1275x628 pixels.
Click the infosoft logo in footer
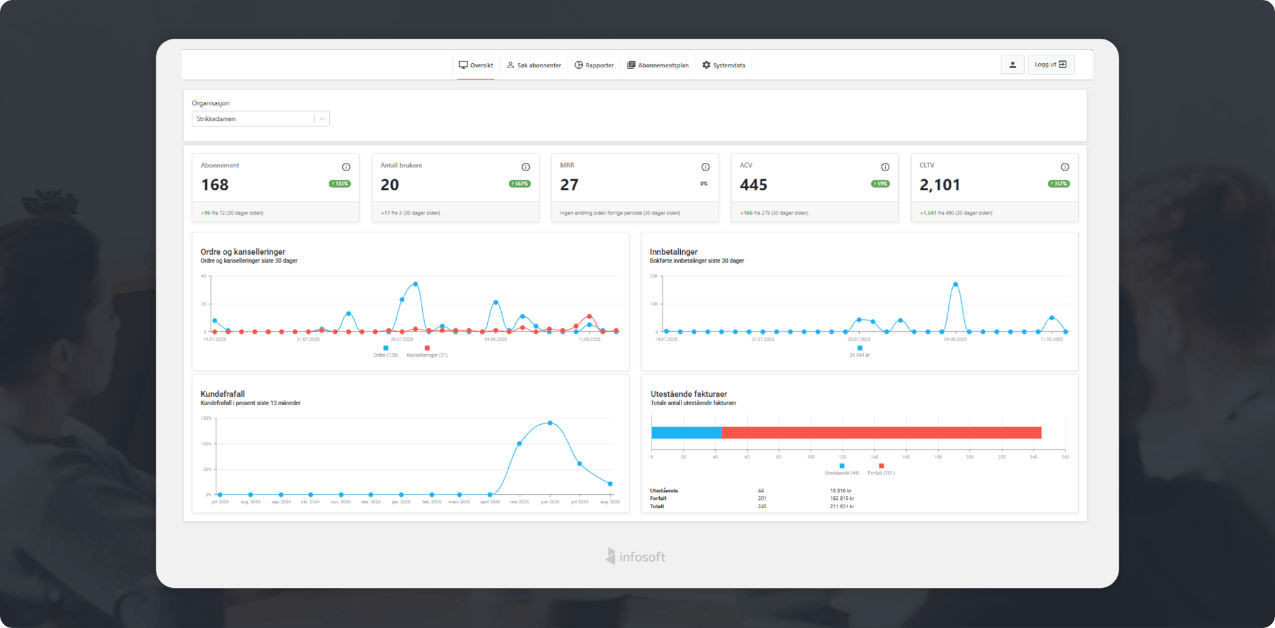637,556
